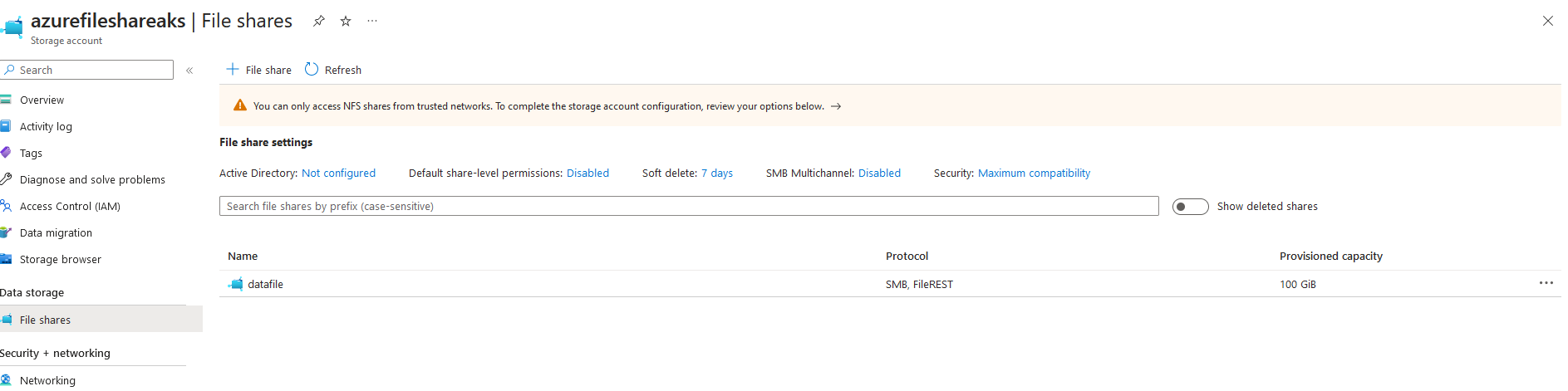Screen dimensions: 1568x391
Task: Toggle Show deleted shares switch
Action: point(1190,207)
